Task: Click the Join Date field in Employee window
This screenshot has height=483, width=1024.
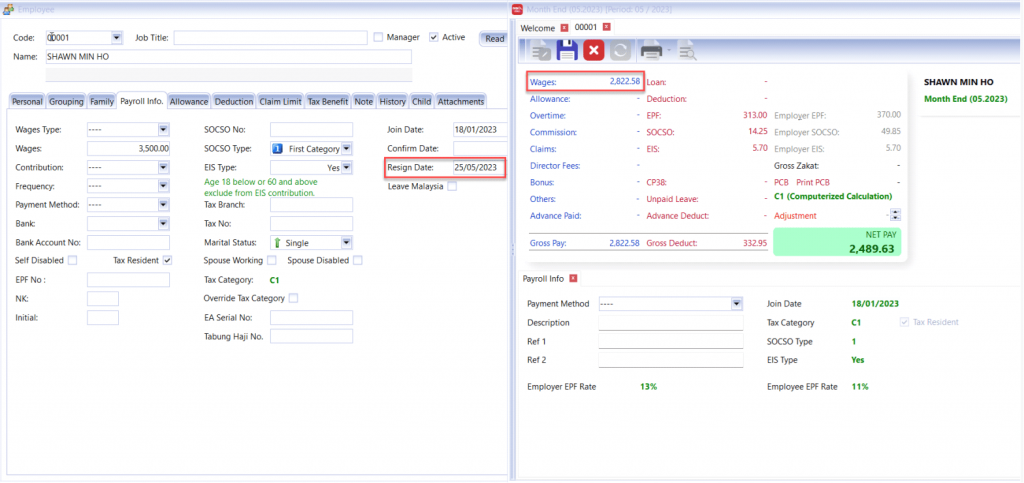Action: (480, 129)
